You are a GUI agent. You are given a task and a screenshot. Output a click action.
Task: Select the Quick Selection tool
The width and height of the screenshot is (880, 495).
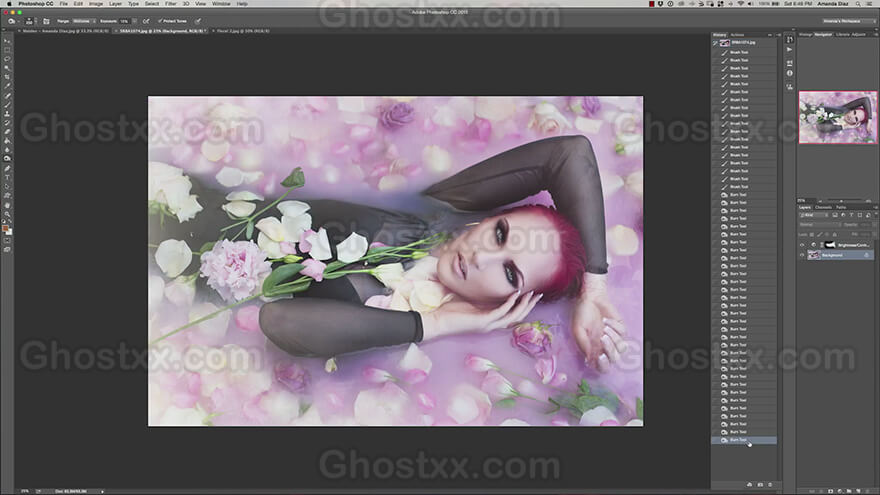coord(7,68)
